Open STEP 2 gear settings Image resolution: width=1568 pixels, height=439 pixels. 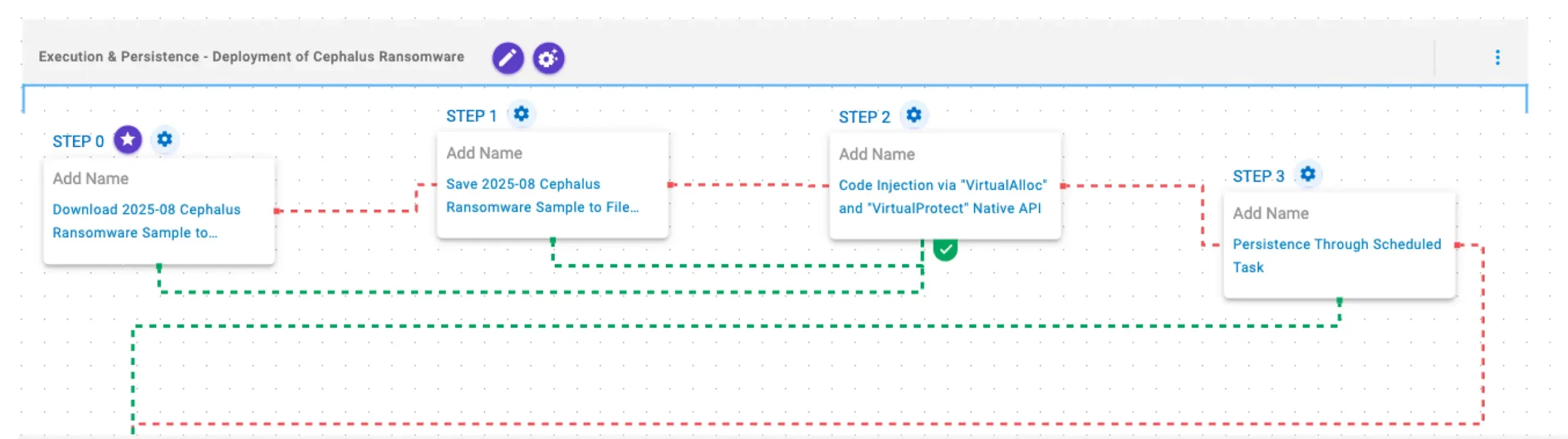[913, 115]
